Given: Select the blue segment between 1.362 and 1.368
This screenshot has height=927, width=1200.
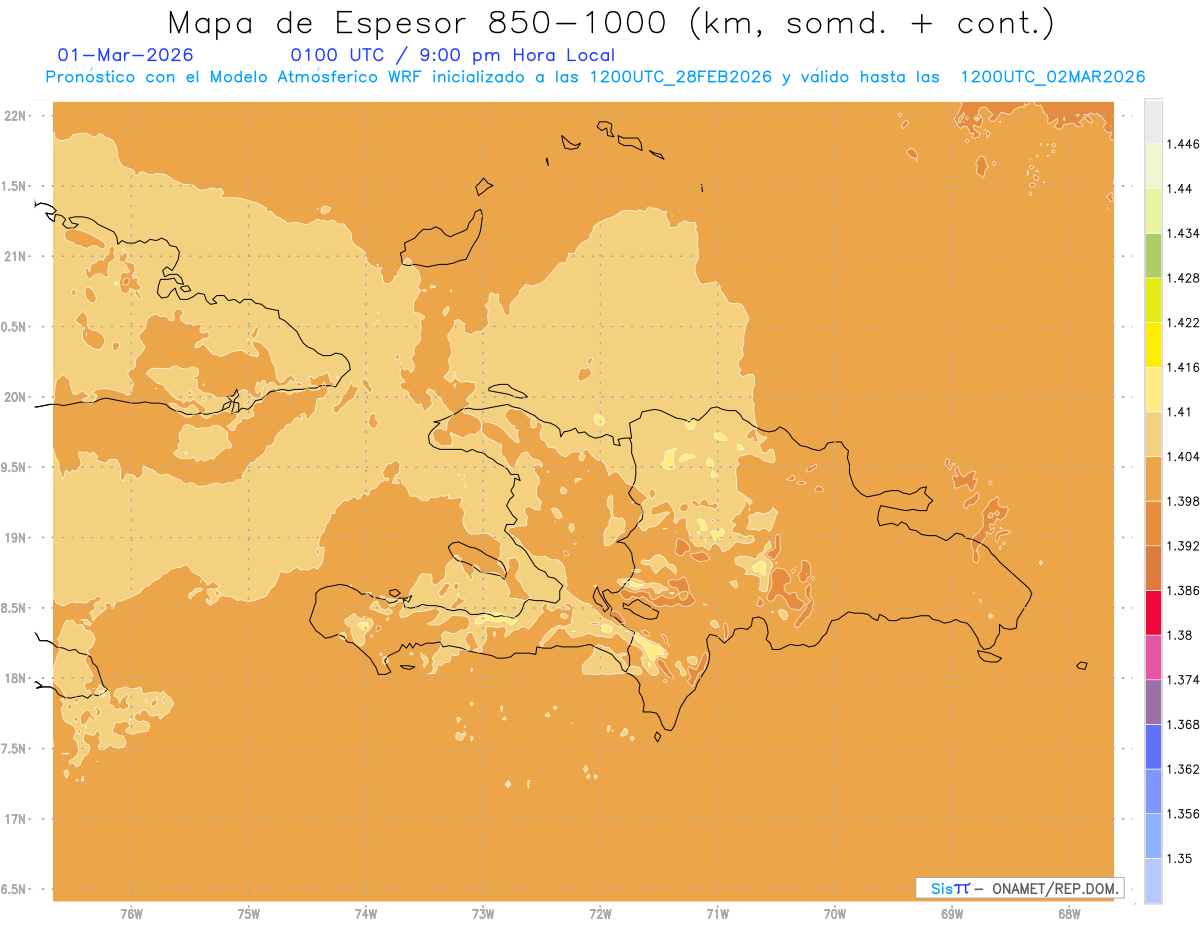Looking at the screenshot, I should click(1153, 747).
